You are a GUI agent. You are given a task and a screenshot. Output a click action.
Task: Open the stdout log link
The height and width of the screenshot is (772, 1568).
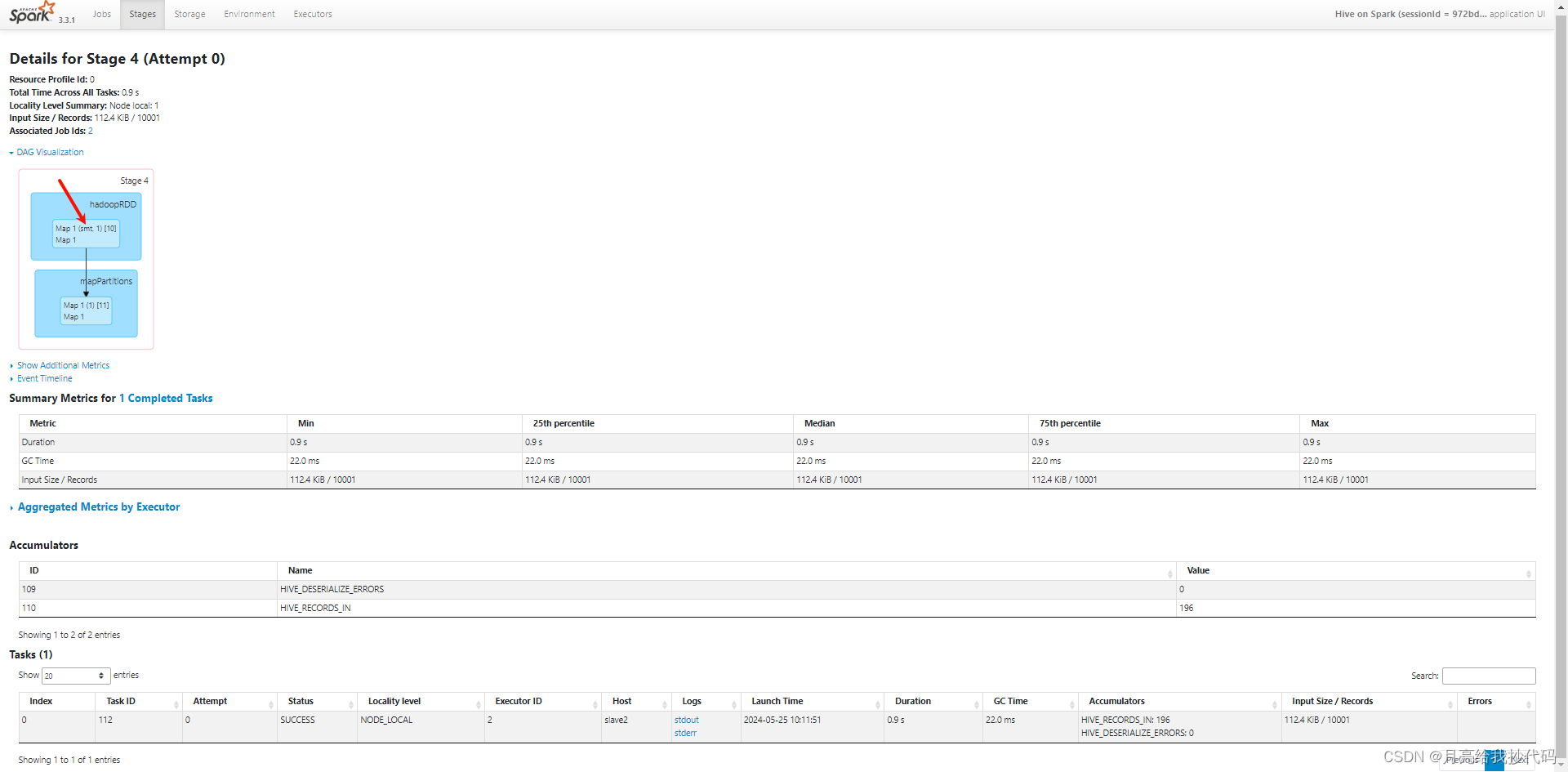(687, 720)
